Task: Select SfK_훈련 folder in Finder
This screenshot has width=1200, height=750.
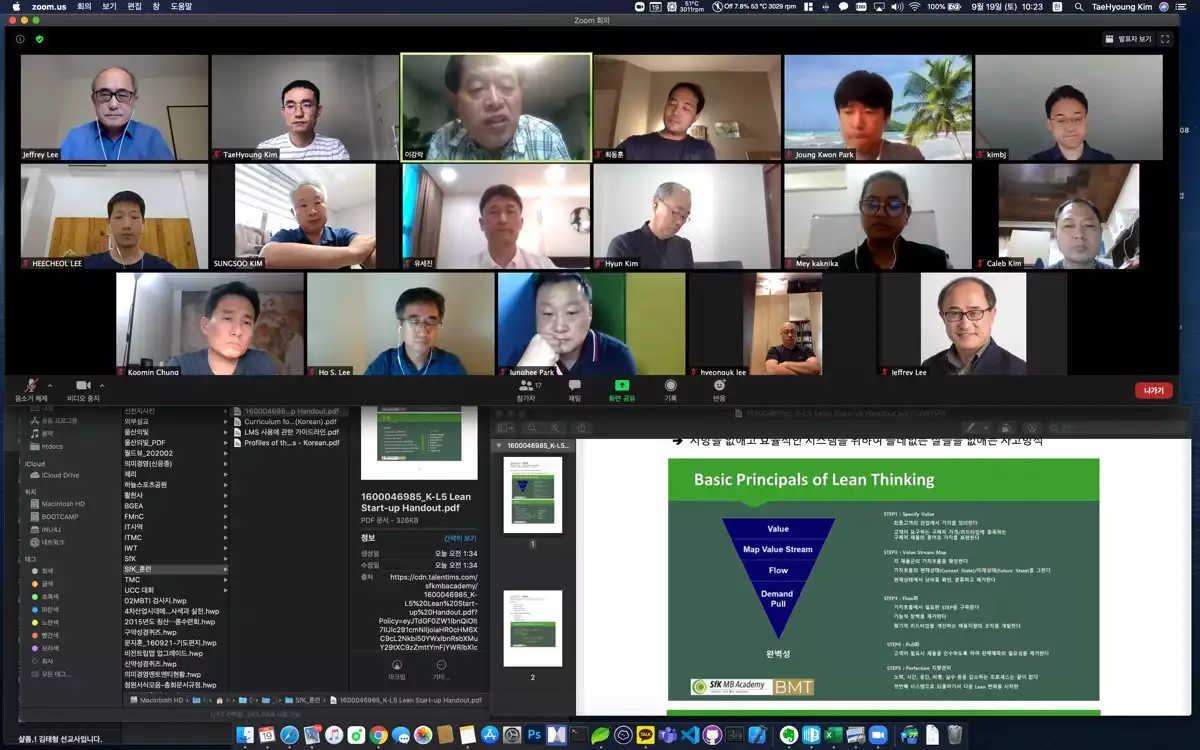Action: 174,569
